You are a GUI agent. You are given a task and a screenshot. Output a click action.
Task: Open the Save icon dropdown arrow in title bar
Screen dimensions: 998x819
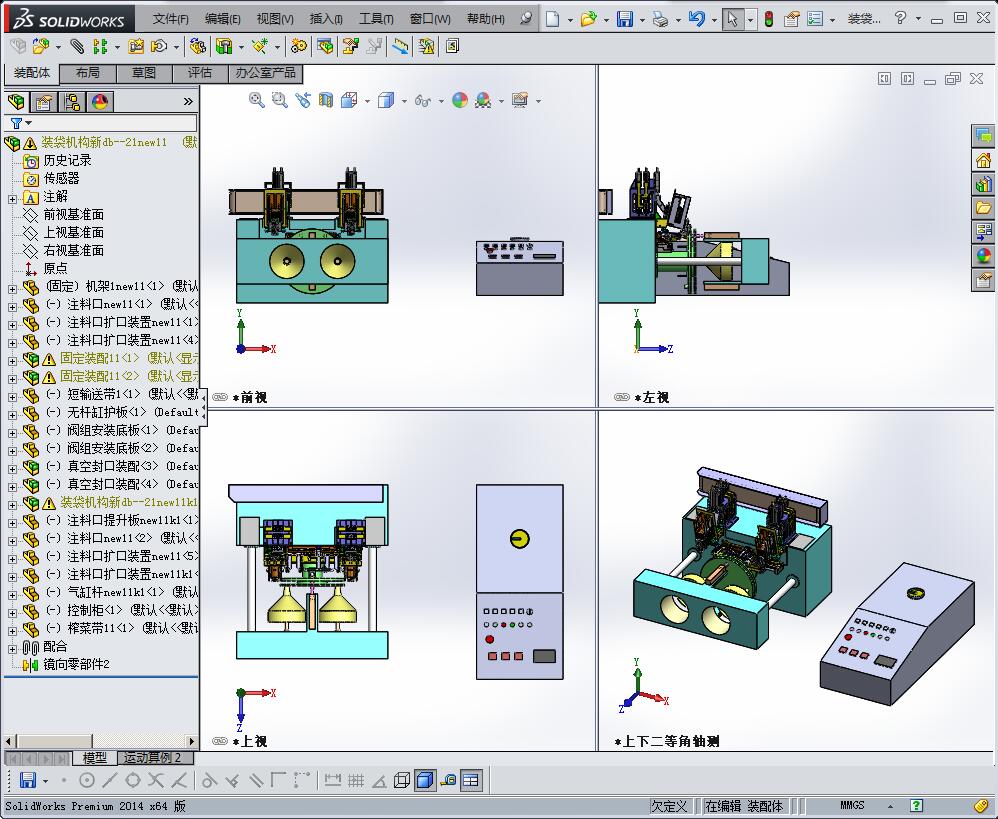(x=642, y=20)
